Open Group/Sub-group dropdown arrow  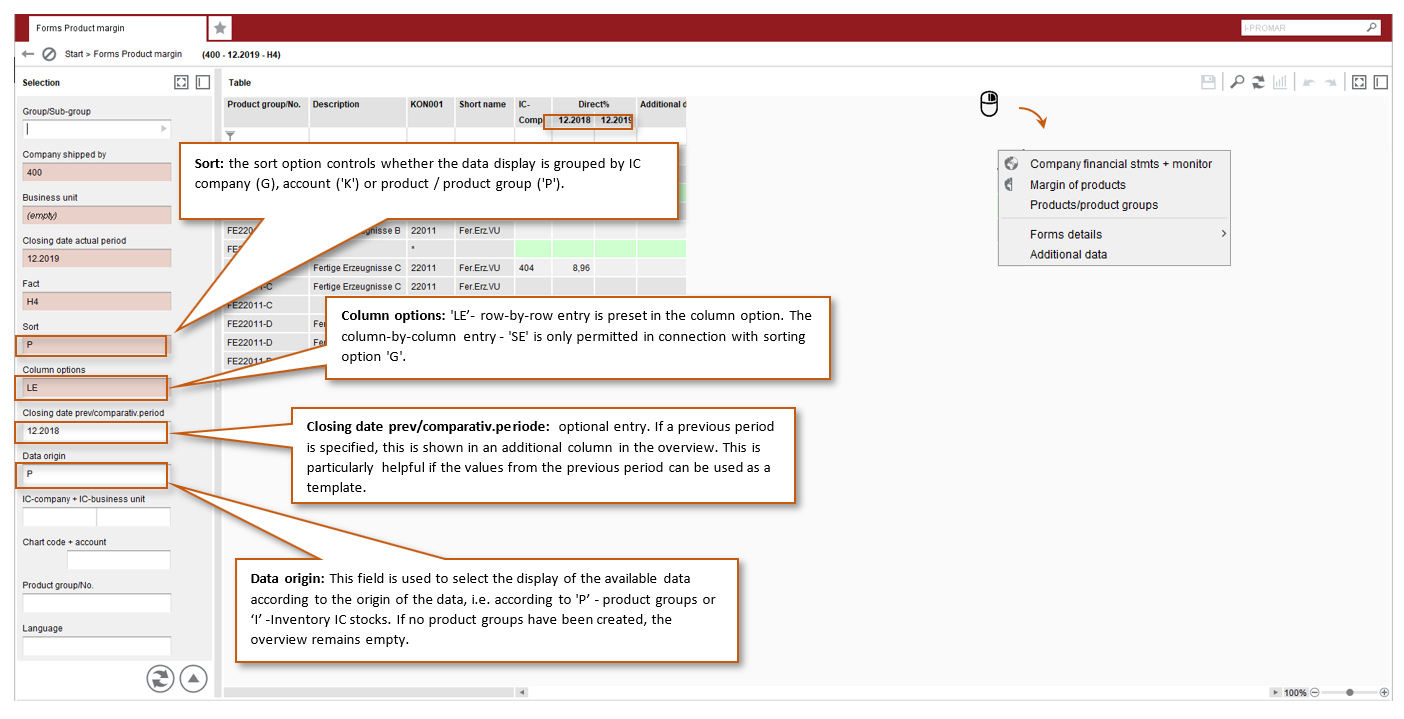tap(164, 129)
